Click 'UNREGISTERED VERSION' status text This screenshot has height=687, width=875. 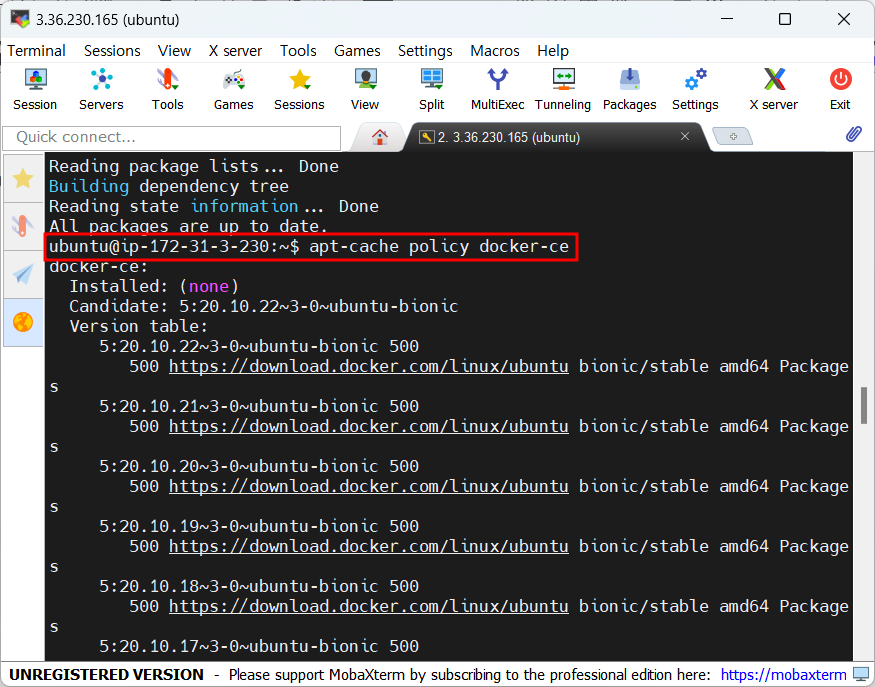coord(107,675)
